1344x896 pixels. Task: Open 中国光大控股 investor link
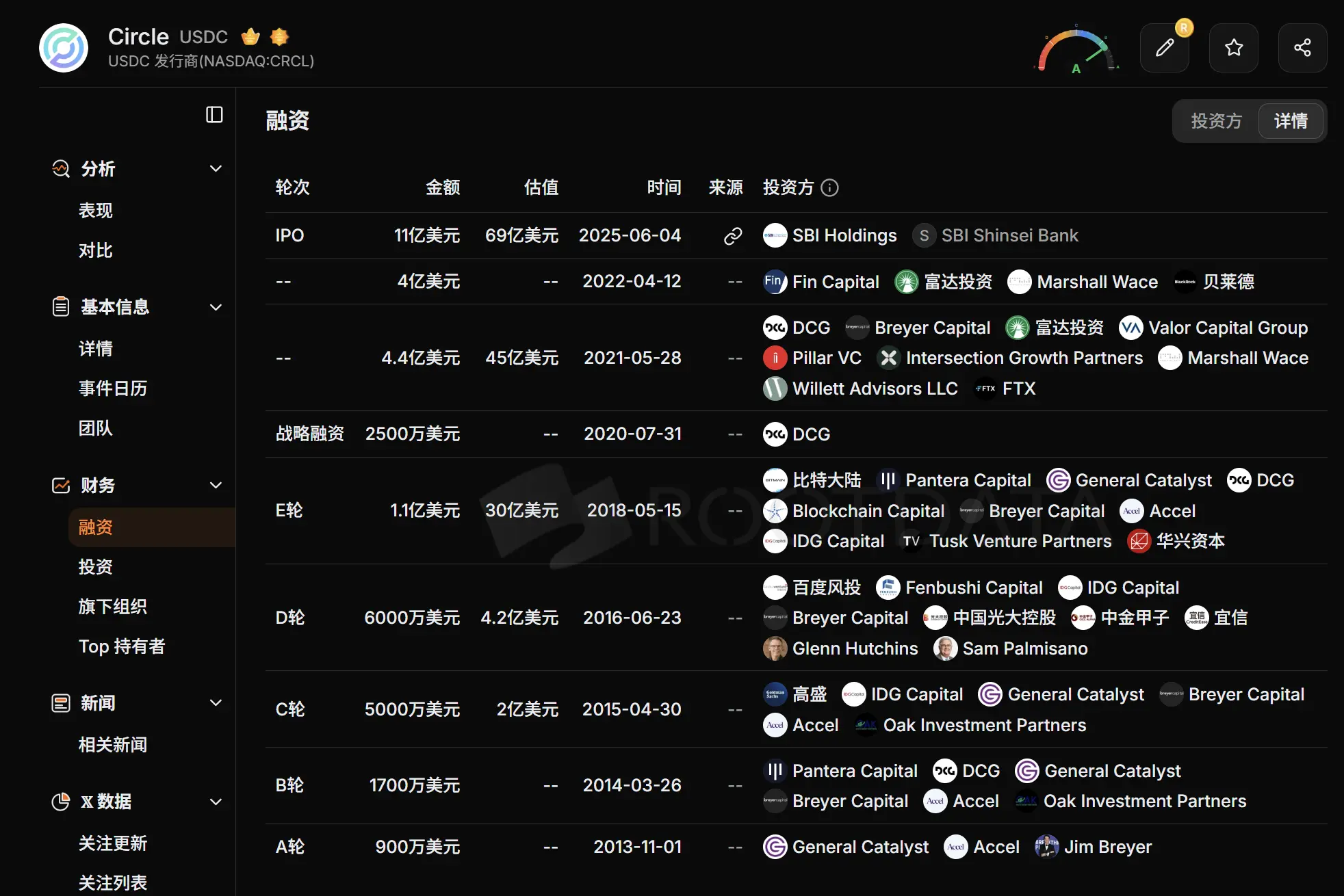point(990,618)
